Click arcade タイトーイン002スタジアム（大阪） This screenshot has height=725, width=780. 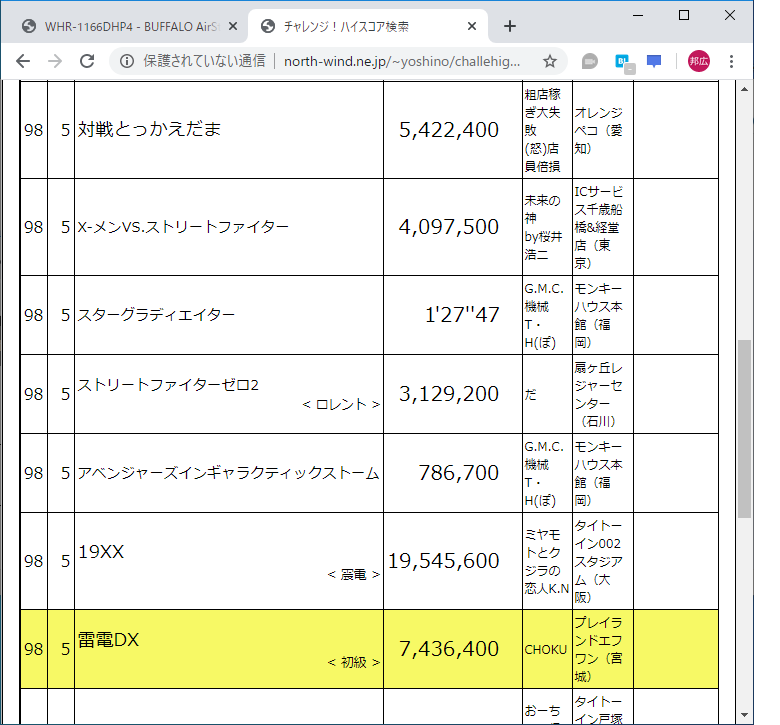[598, 561]
